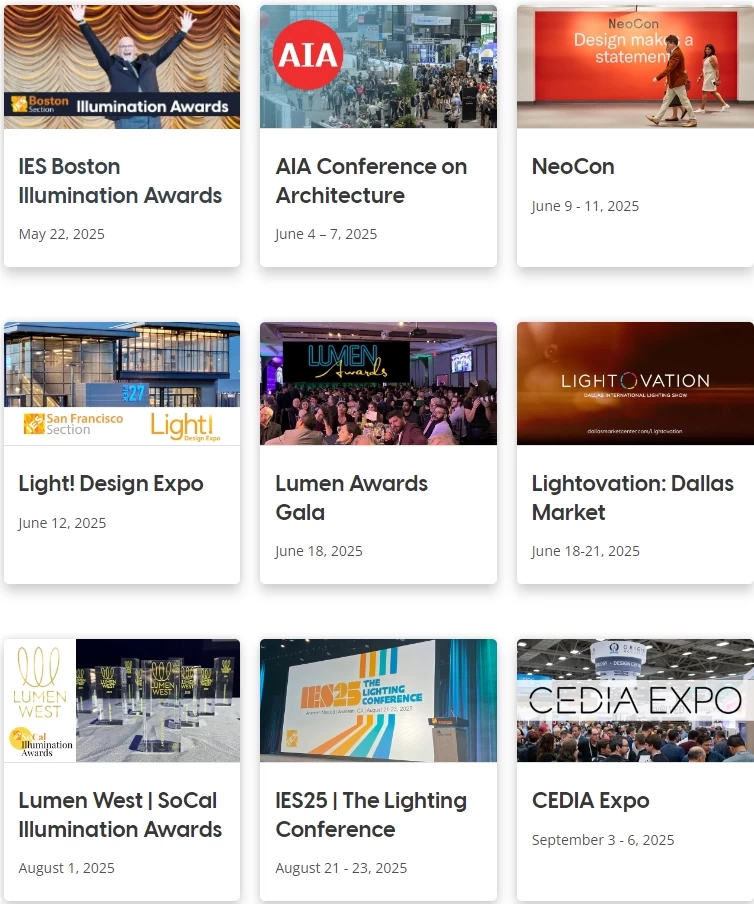Select the May 22, 2025 date text

pos(62,234)
